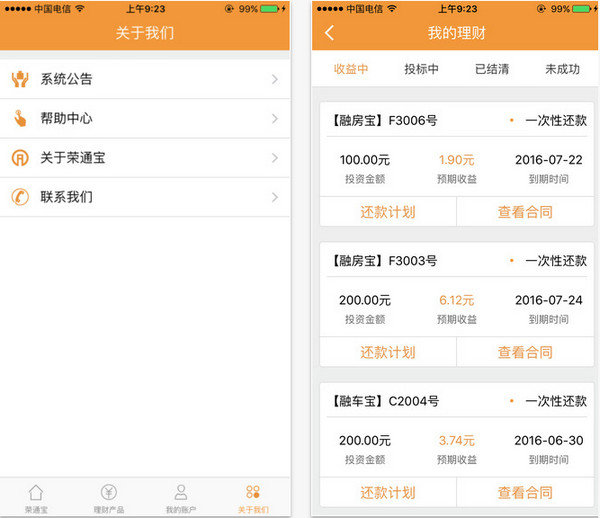Tap right phone WiFi status icon
Image resolution: width=600 pixels, height=518 pixels.
click(x=392, y=8)
